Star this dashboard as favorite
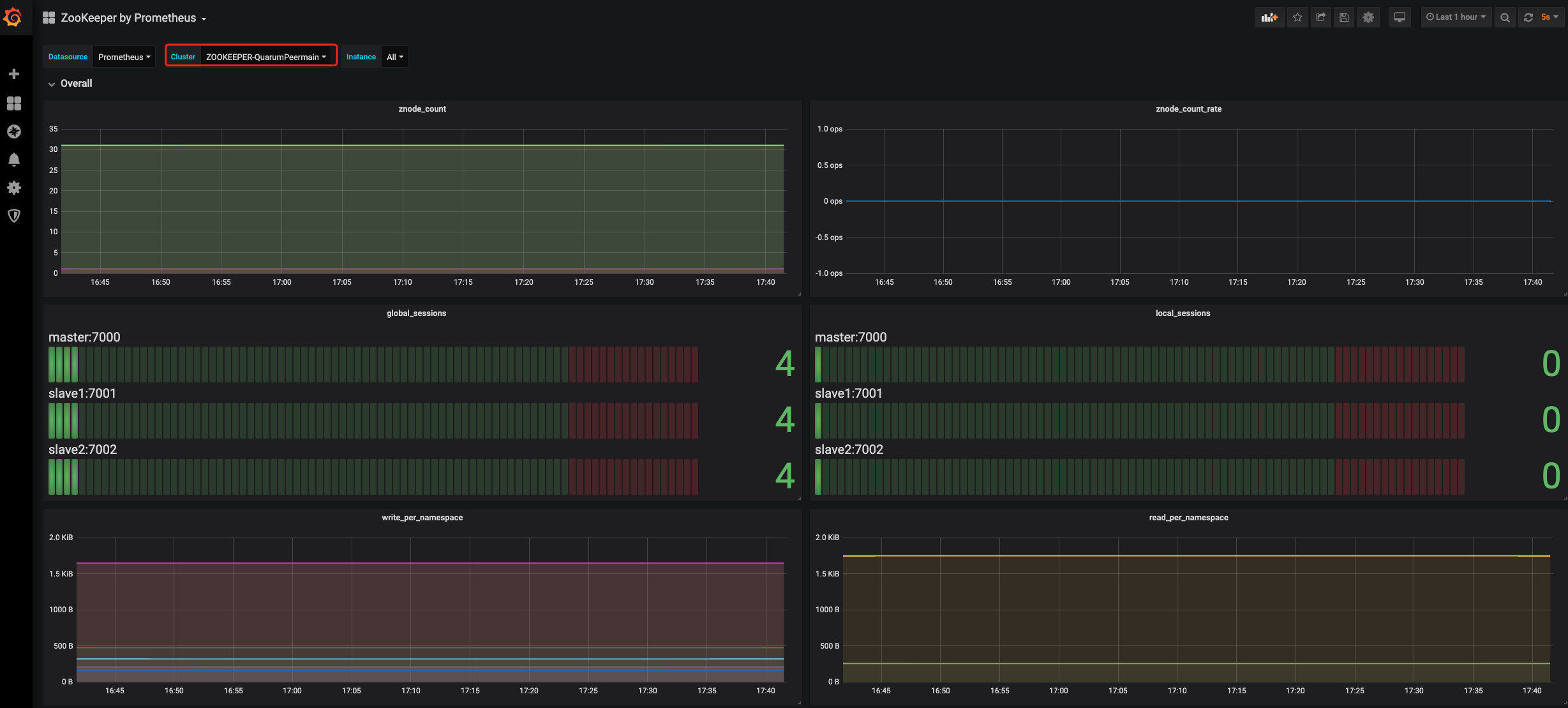 click(x=1297, y=17)
